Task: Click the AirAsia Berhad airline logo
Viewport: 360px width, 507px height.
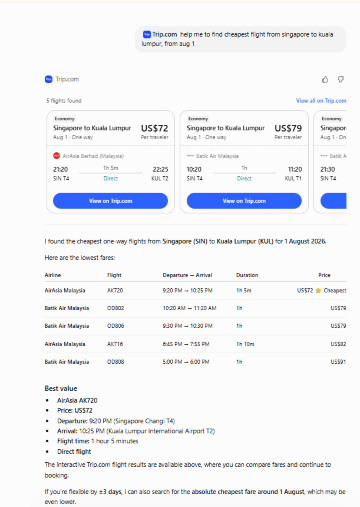Action: [56, 156]
